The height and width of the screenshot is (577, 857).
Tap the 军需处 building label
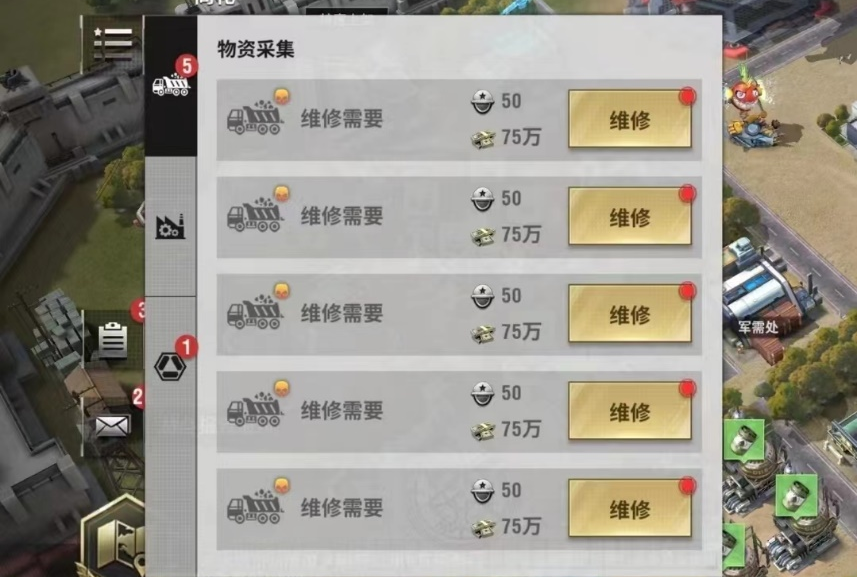(758, 327)
